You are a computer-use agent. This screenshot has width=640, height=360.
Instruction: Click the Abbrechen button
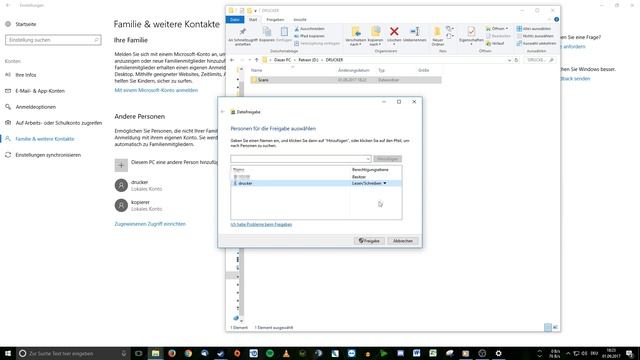pos(402,241)
